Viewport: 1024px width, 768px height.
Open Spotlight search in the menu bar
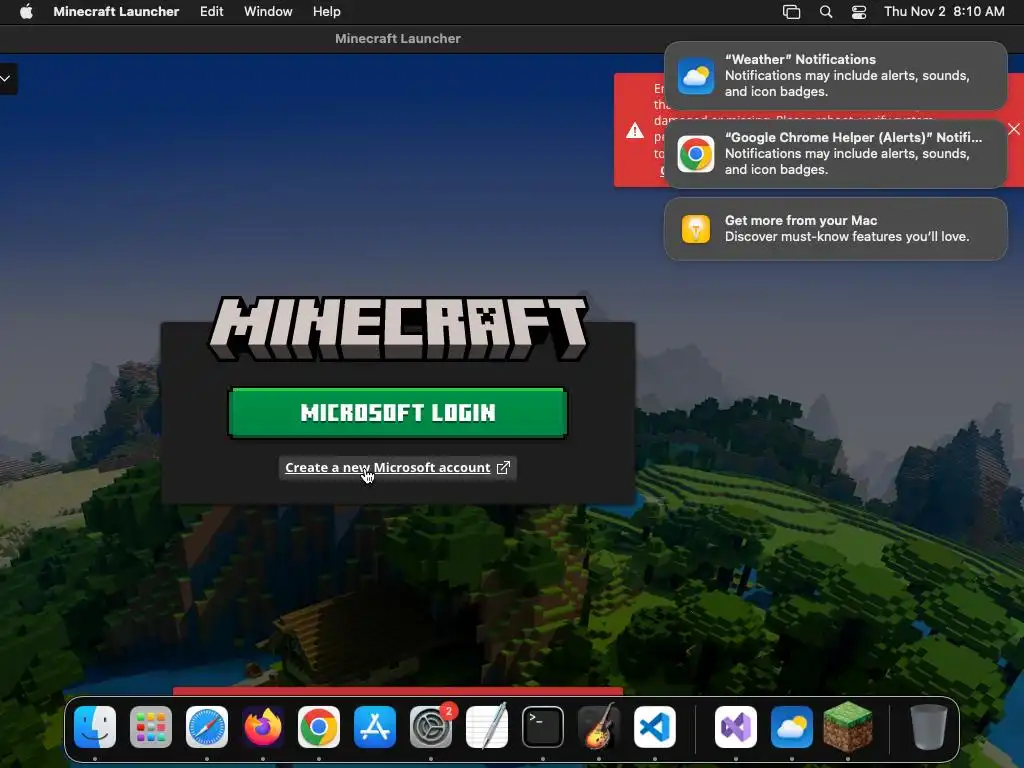(x=825, y=12)
